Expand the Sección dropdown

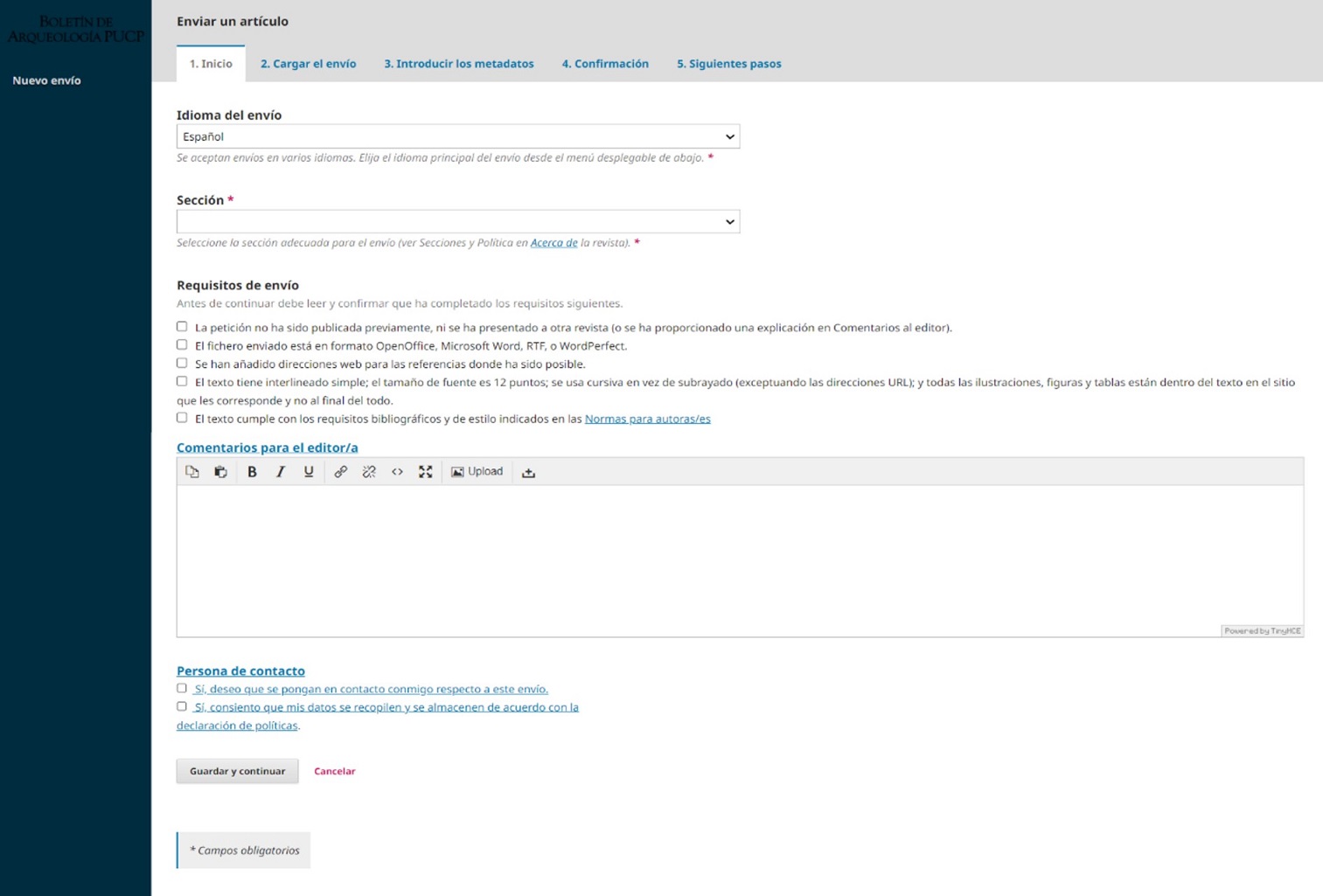click(x=457, y=222)
